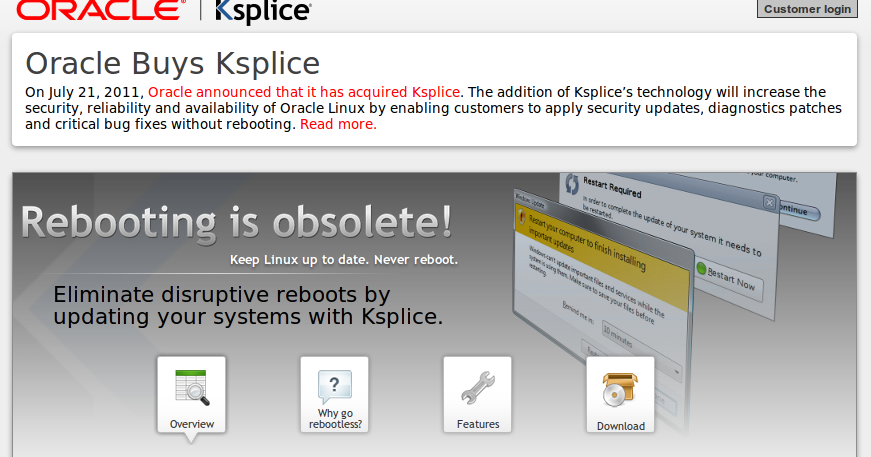
Task: Click the yellow Windows Update shield icon
Action: pos(521,217)
